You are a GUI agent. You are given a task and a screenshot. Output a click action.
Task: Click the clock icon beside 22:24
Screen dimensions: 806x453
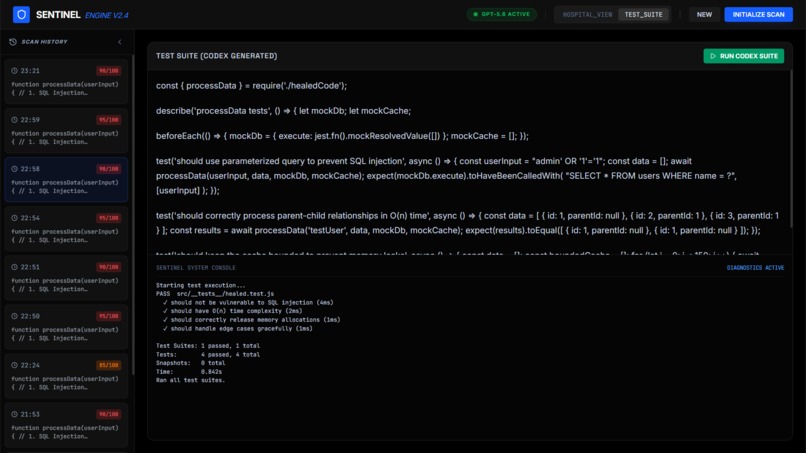[x=14, y=365]
